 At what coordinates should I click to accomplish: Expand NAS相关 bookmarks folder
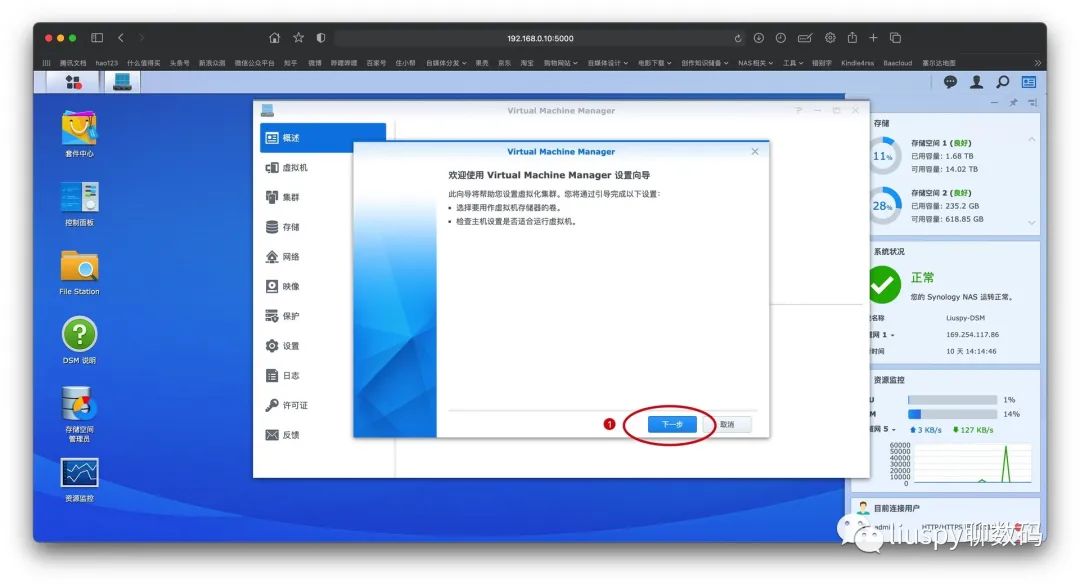point(756,63)
